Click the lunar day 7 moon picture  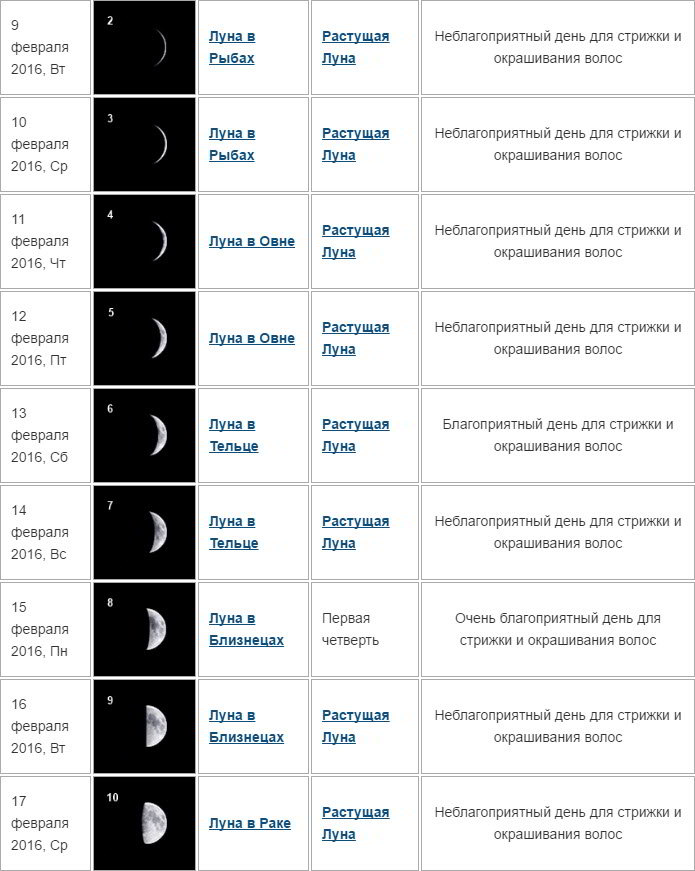145,532
